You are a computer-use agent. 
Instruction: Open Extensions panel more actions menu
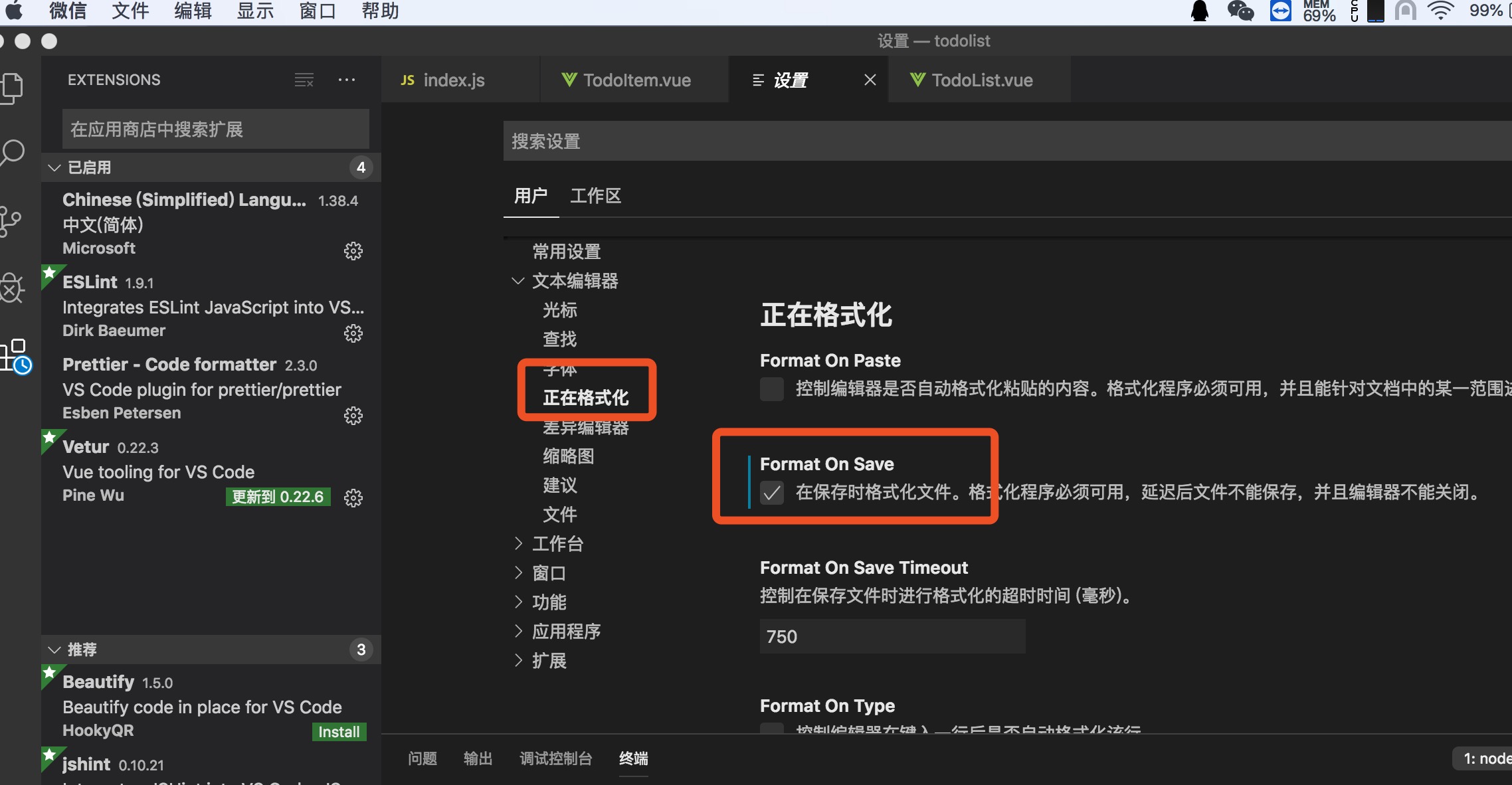tap(347, 80)
